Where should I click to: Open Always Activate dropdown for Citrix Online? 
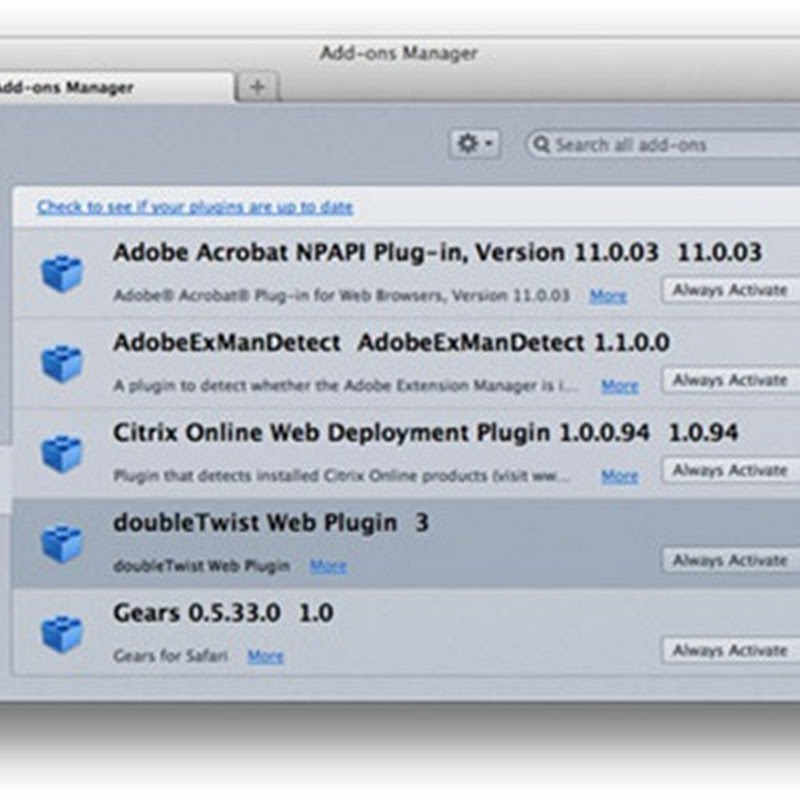[x=731, y=470]
